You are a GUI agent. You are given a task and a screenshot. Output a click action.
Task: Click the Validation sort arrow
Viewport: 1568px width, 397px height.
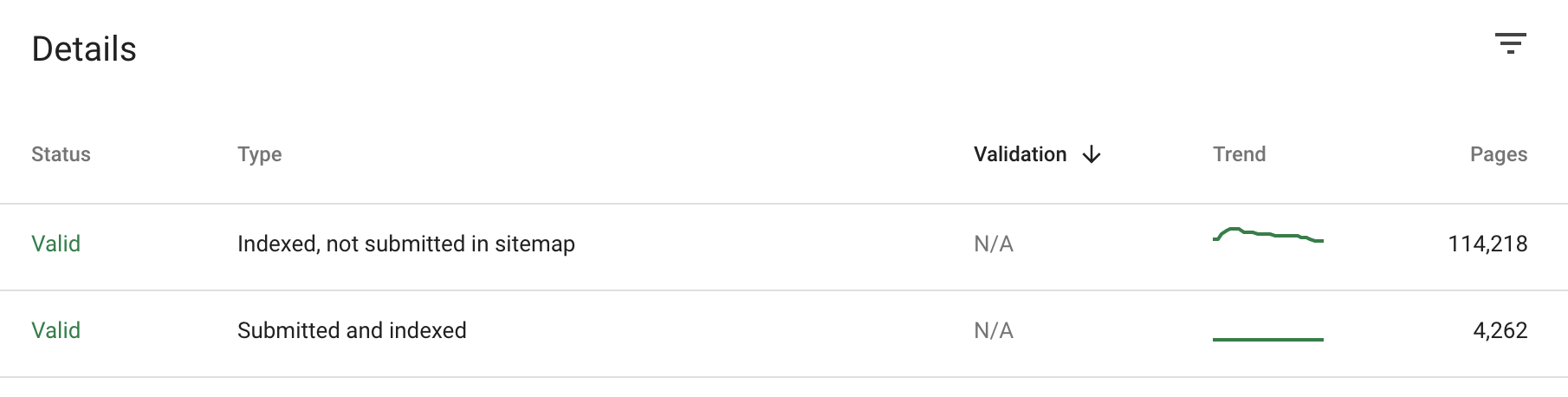pyautogui.click(x=1092, y=155)
